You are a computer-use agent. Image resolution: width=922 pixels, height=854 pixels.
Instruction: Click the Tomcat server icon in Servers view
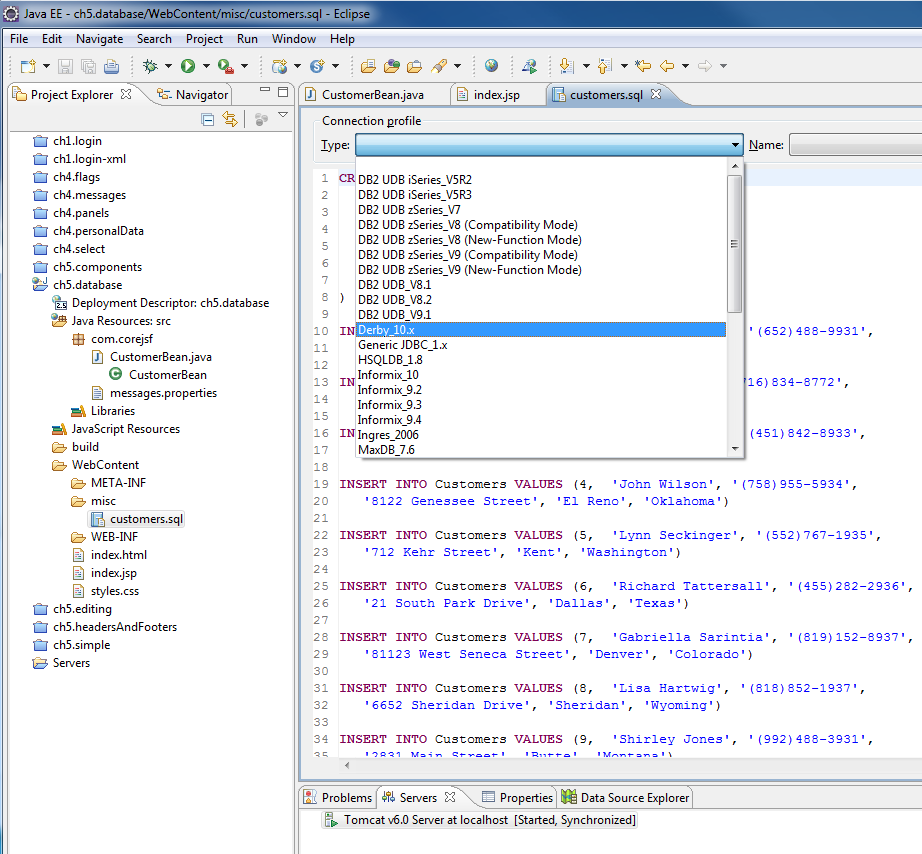point(332,820)
